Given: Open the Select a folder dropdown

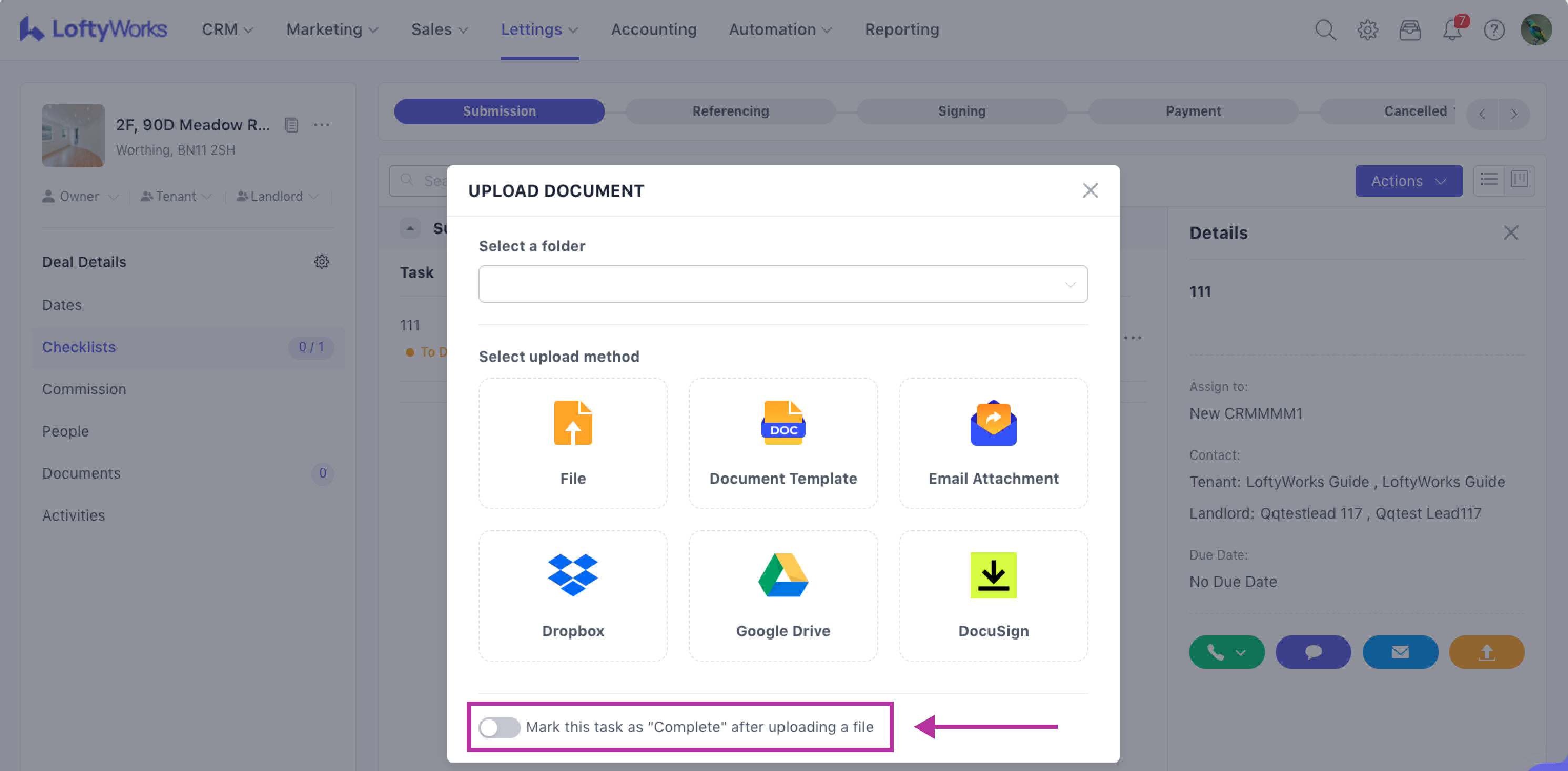Looking at the screenshot, I should pos(783,284).
